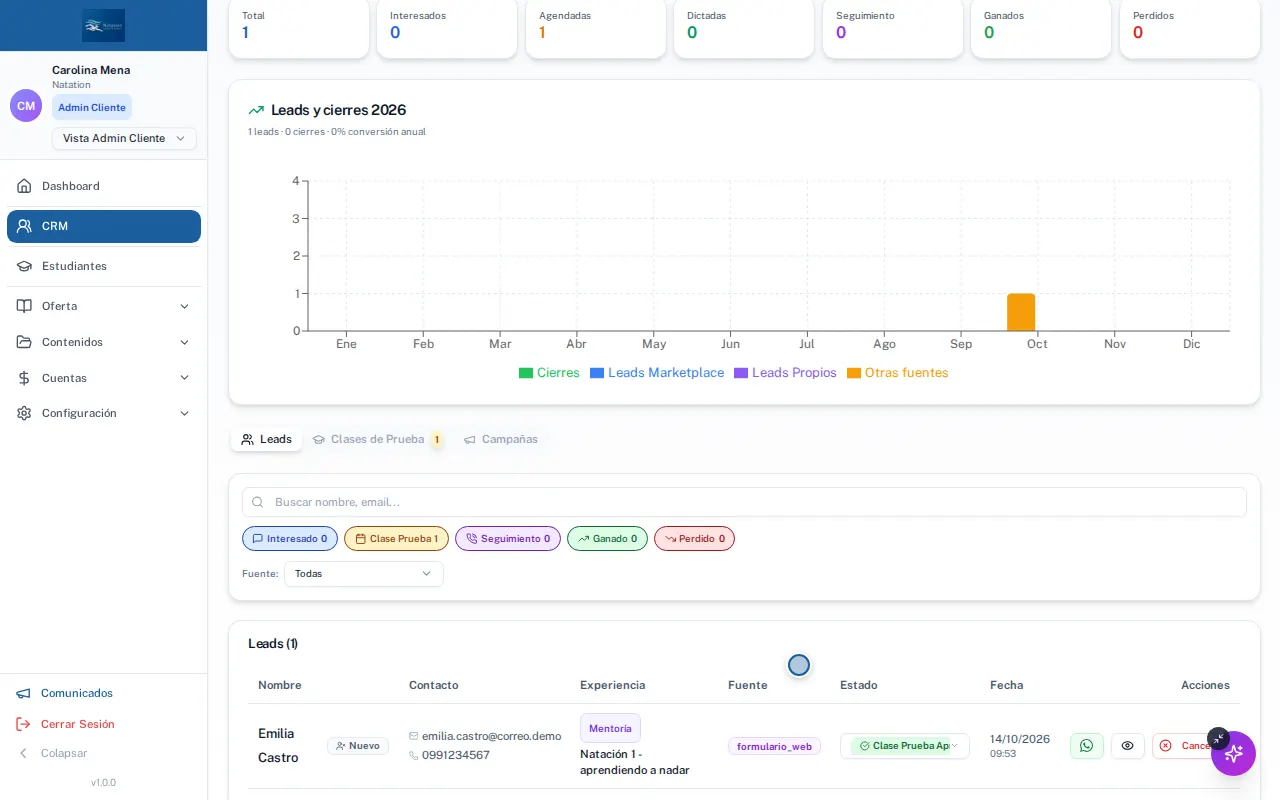This screenshot has width=1280, height=800.
Task: Click the Otras fuentes legend swatch
Action: 854,373
